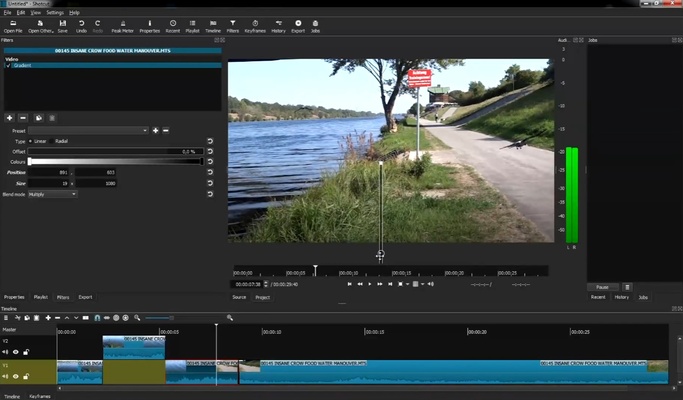Viewport: 683px width, 400px height.
Task: Click timecode stepper arrows in player
Action: click(x=266, y=284)
